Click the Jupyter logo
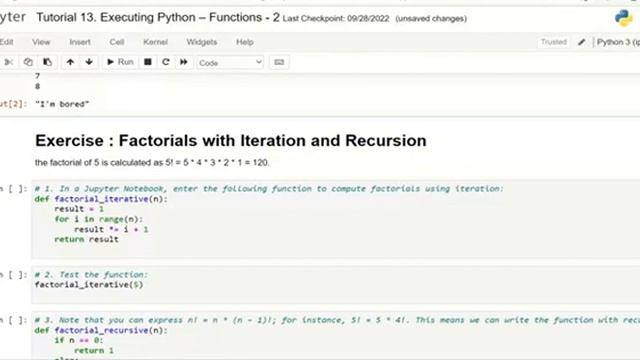Screen dimensions: 640x360 [12, 18]
